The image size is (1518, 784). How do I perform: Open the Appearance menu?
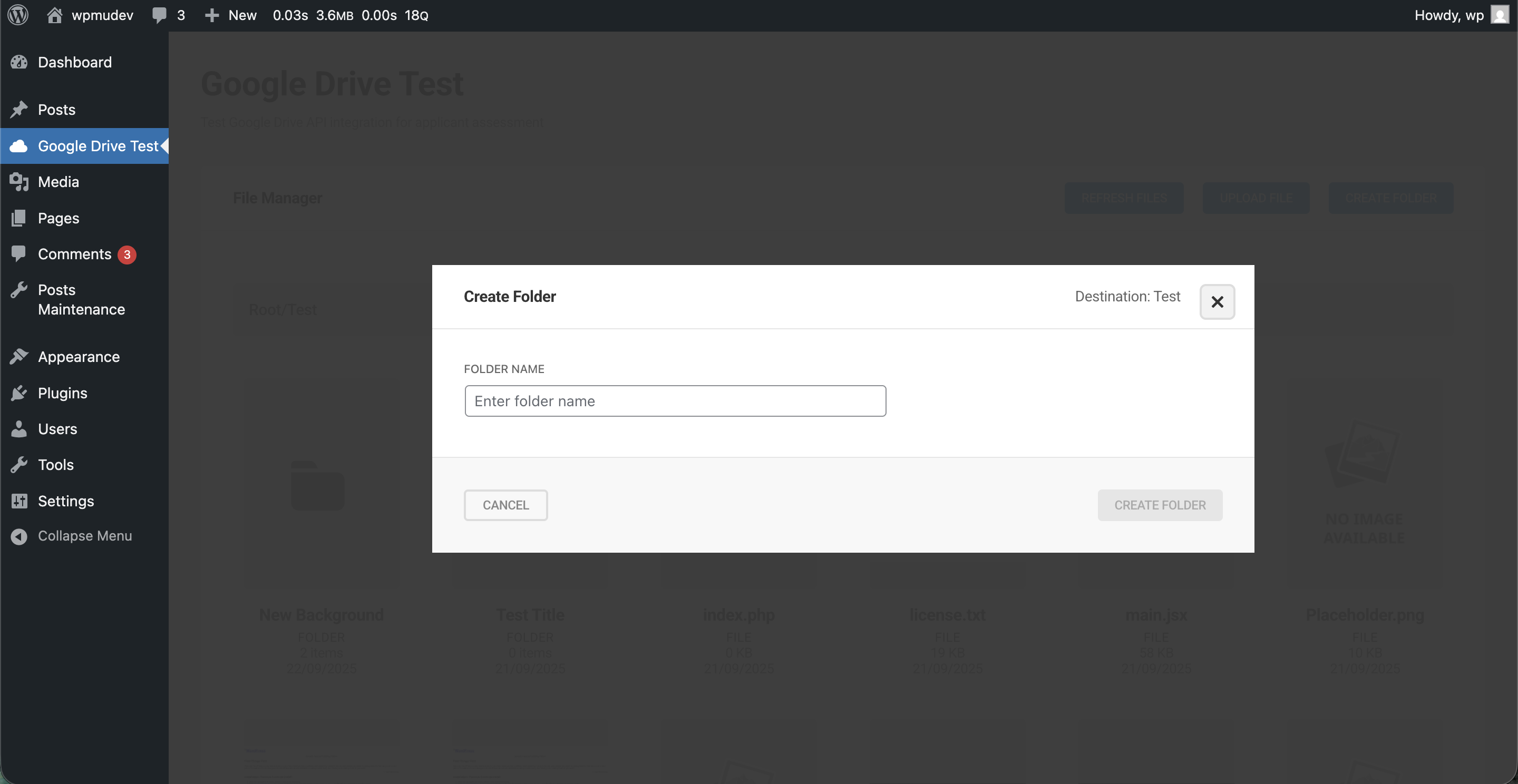pyautogui.click(x=84, y=357)
